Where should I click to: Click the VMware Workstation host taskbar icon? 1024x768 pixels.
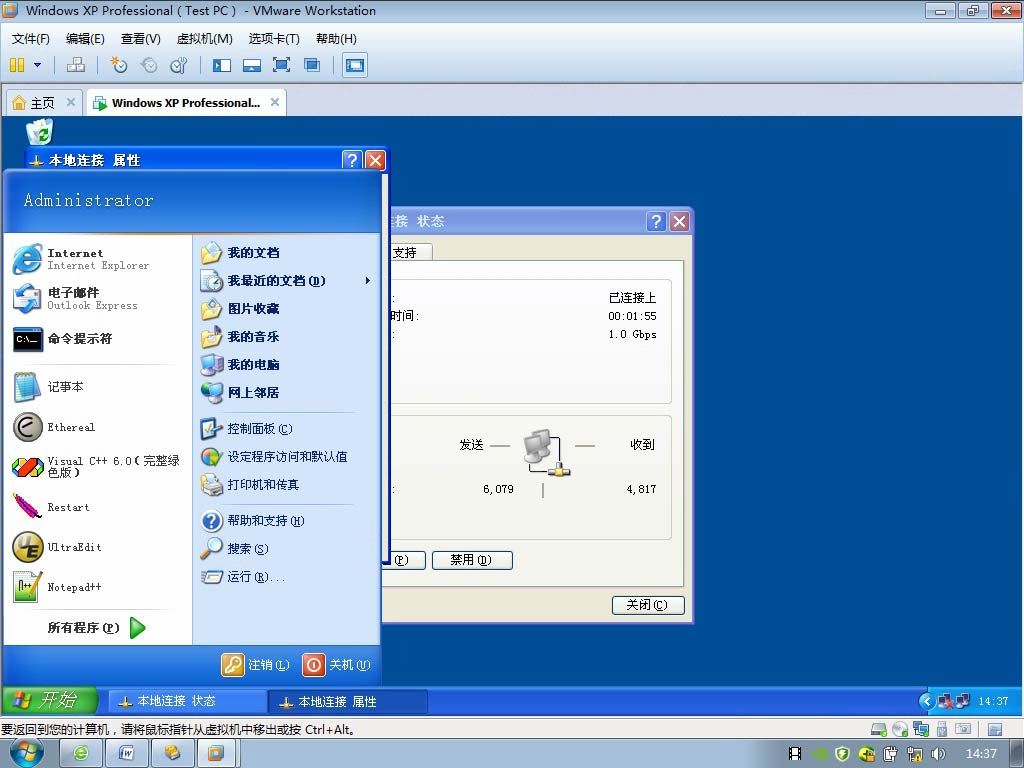point(215,754)
